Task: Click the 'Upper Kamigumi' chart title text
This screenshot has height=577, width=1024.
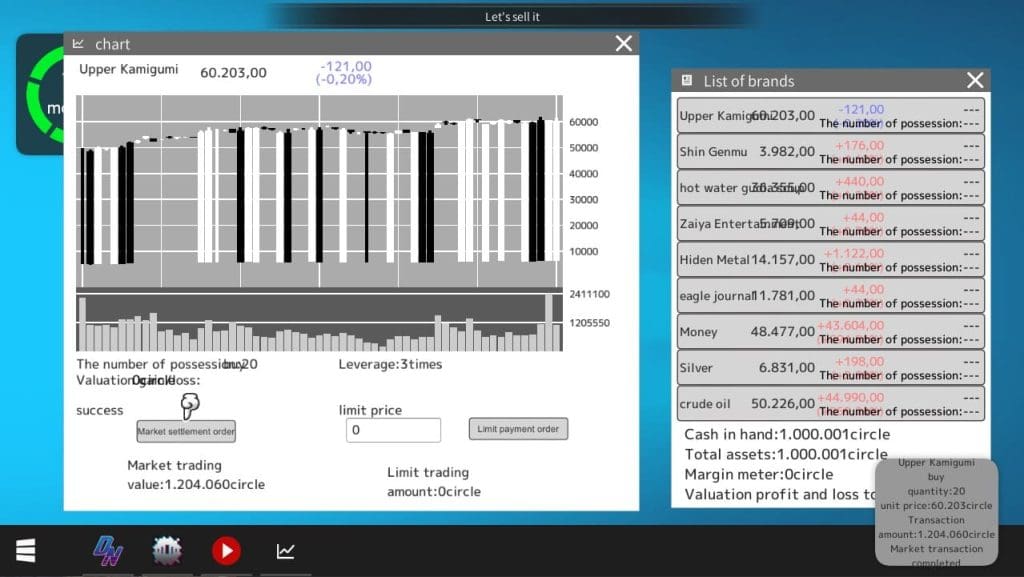Action: (x=129, y=69)
